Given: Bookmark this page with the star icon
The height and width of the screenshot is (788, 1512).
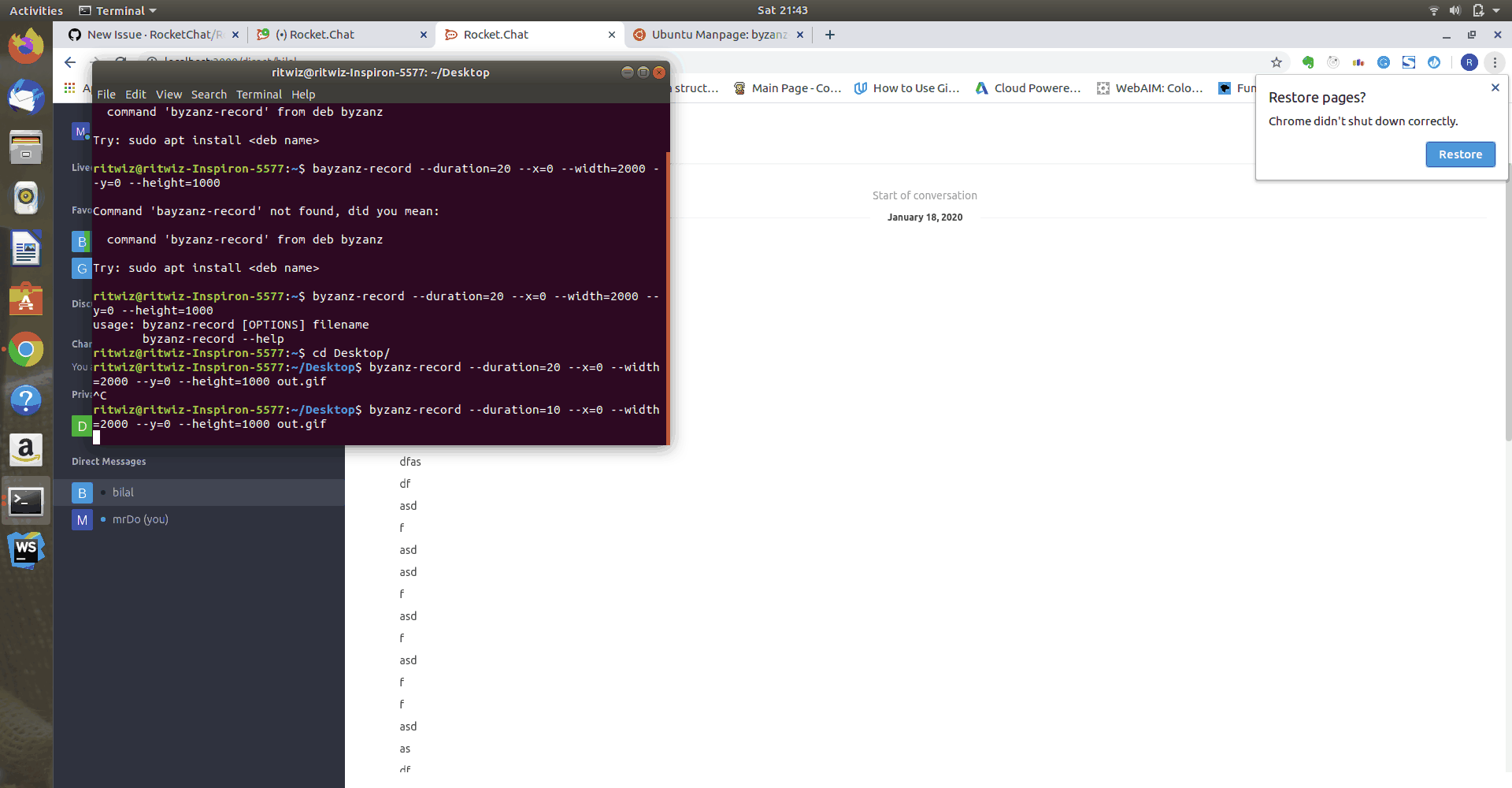Looking at the screenshot, I should 1277,62.
